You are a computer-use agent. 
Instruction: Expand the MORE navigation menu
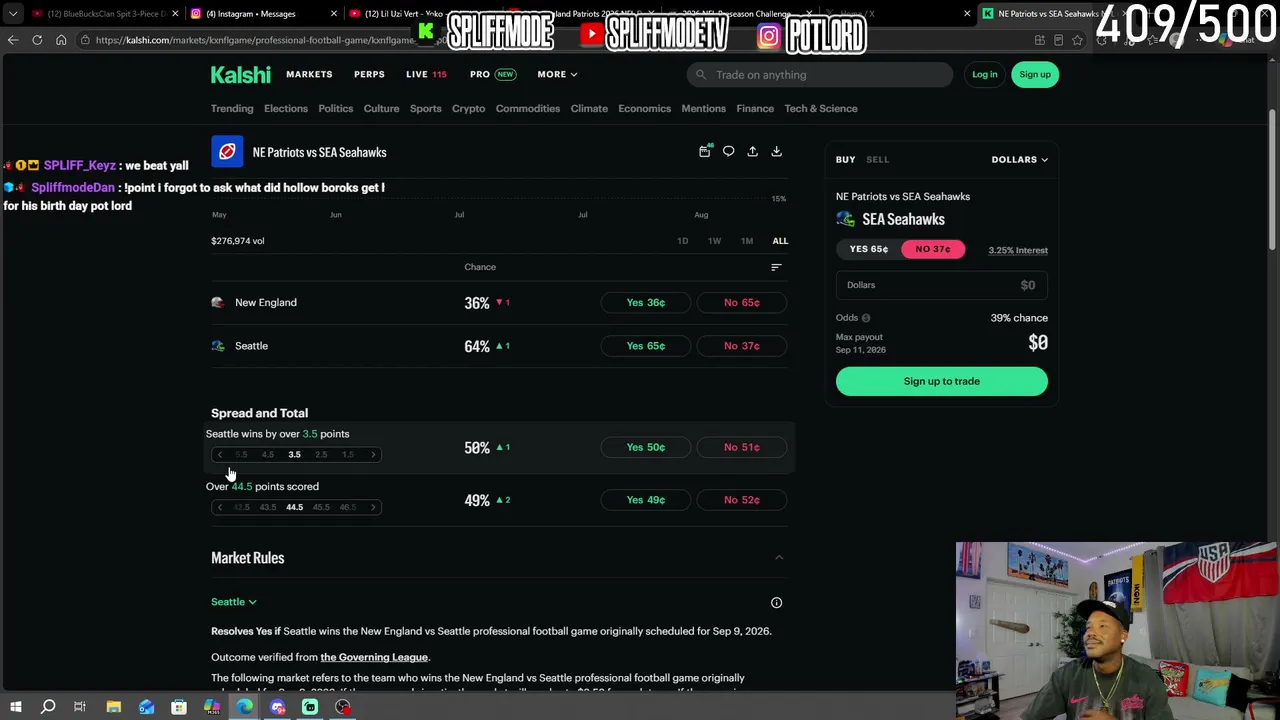[x=557, y=74]
